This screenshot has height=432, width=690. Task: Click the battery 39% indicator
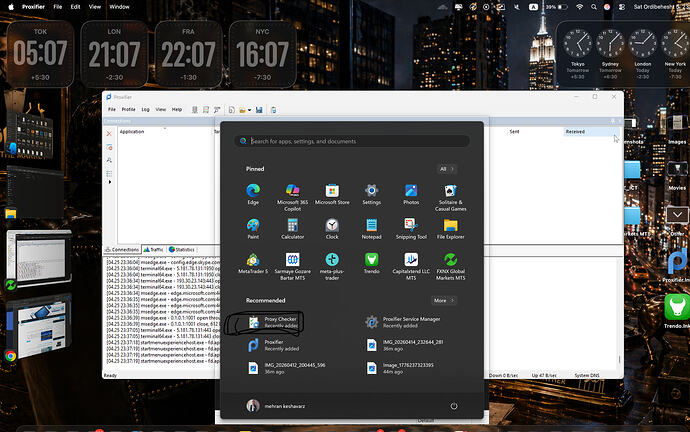pos(556,7)
